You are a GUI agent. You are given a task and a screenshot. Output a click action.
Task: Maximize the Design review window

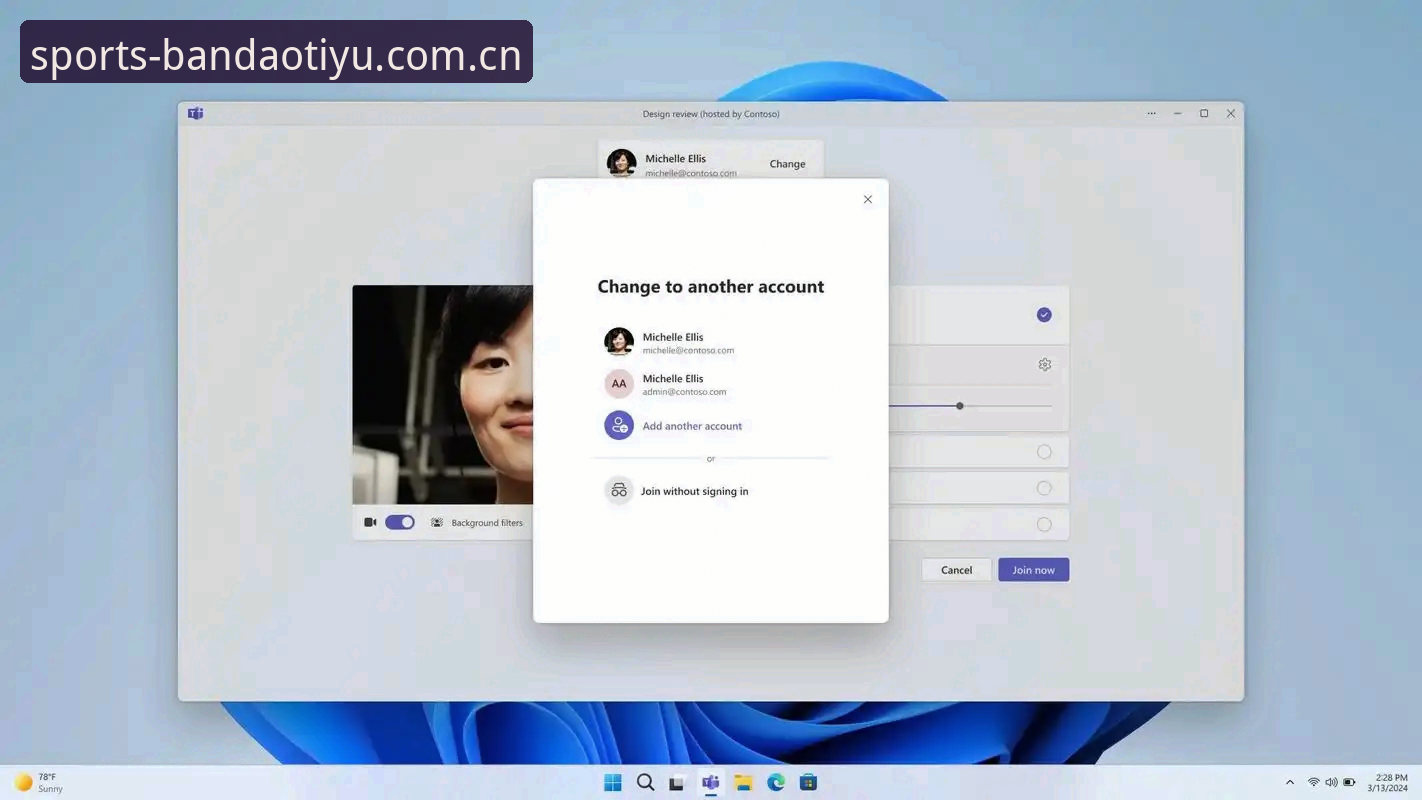coord(1204,113)
